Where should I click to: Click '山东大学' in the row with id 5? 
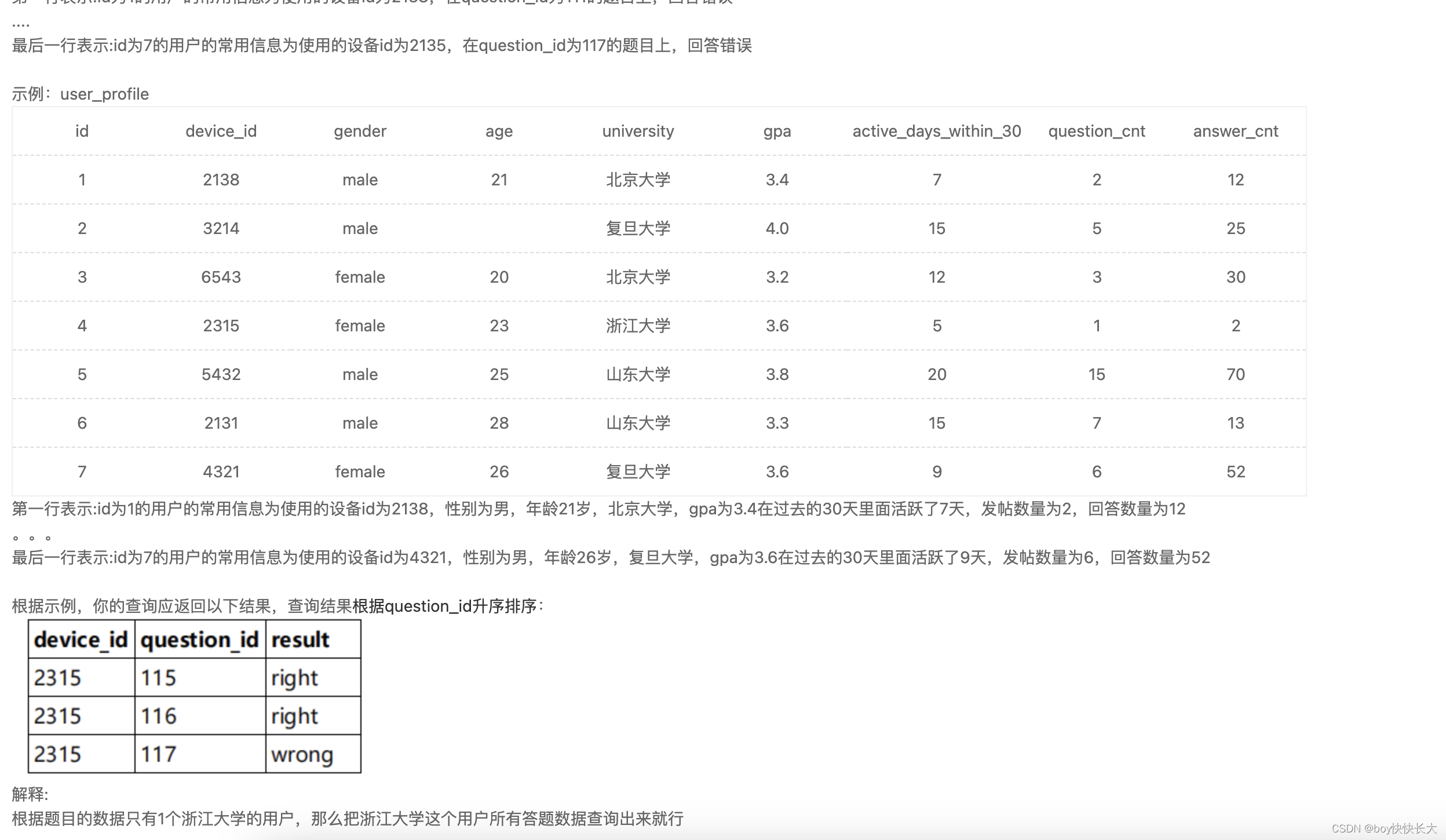[638, 374]
